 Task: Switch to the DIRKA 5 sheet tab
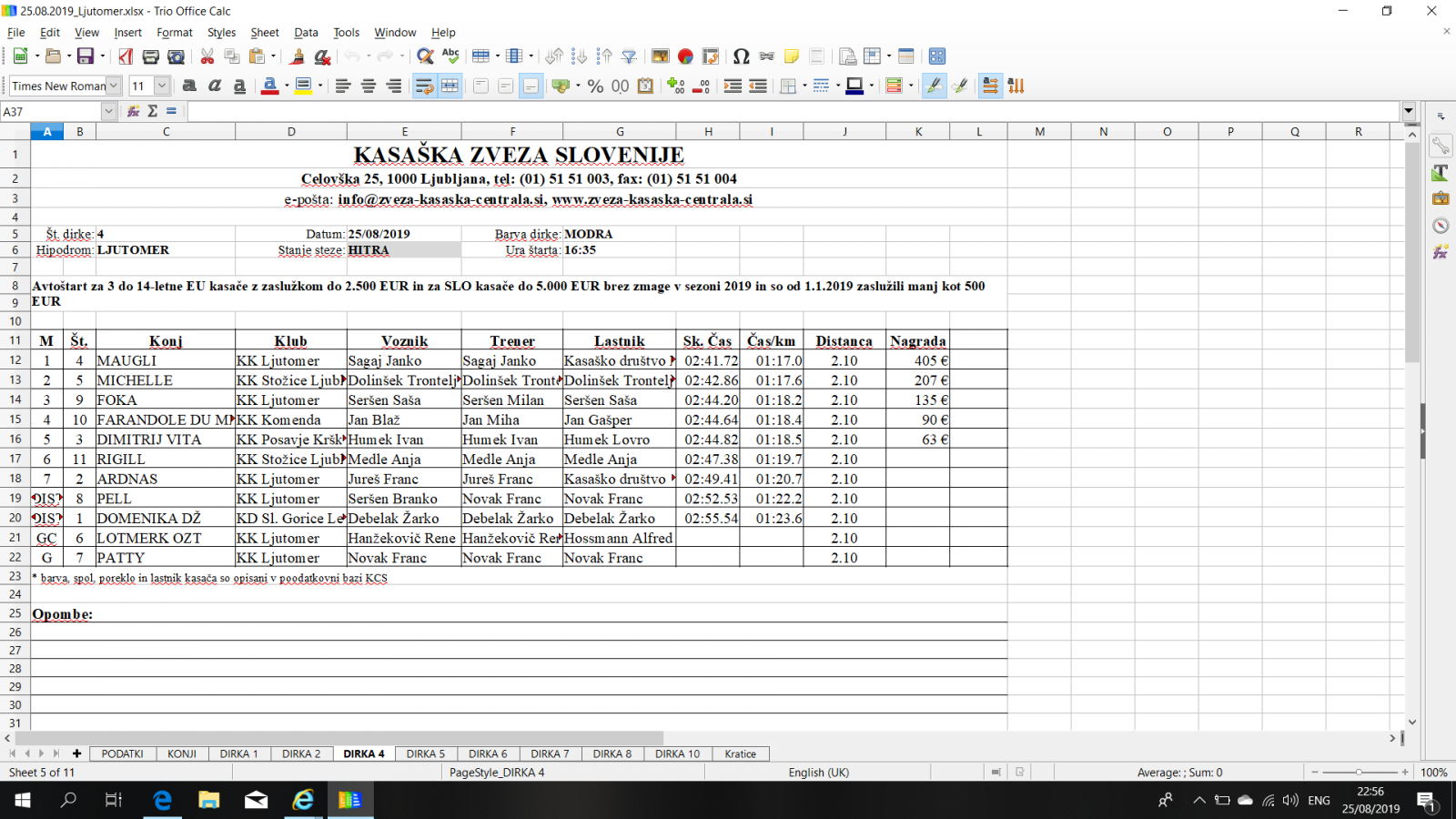tap(425, 753)
